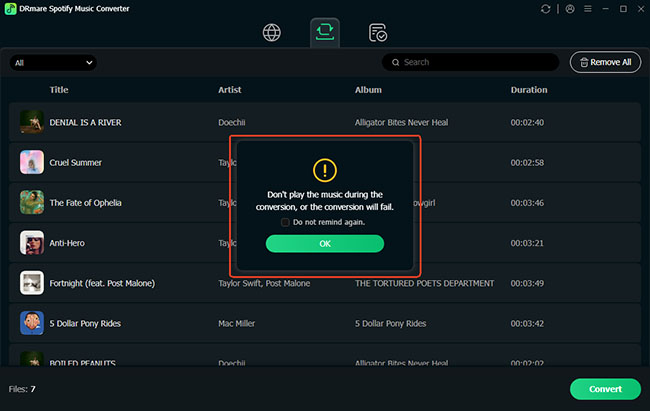Click album Alligator Bites Never Heal in first row
The image size is (650, 411).
(401, 122)
